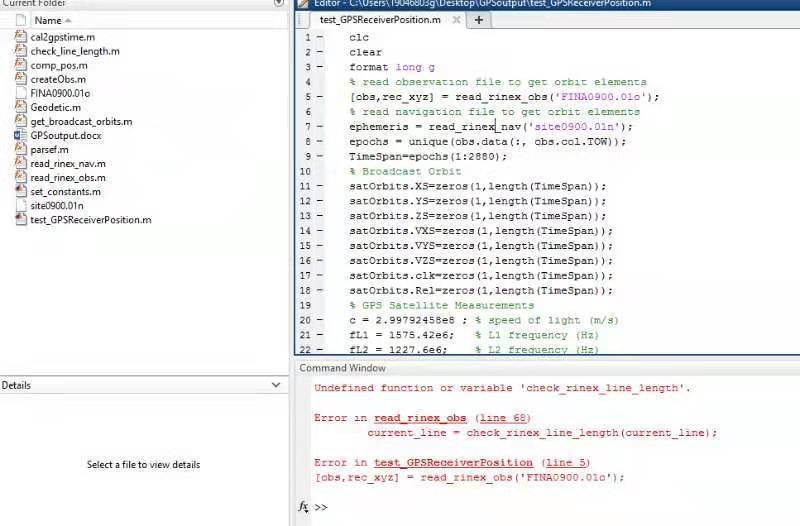Screen dimensions: 800x526
Task: Select file name parsef.m
Action: 49,149
